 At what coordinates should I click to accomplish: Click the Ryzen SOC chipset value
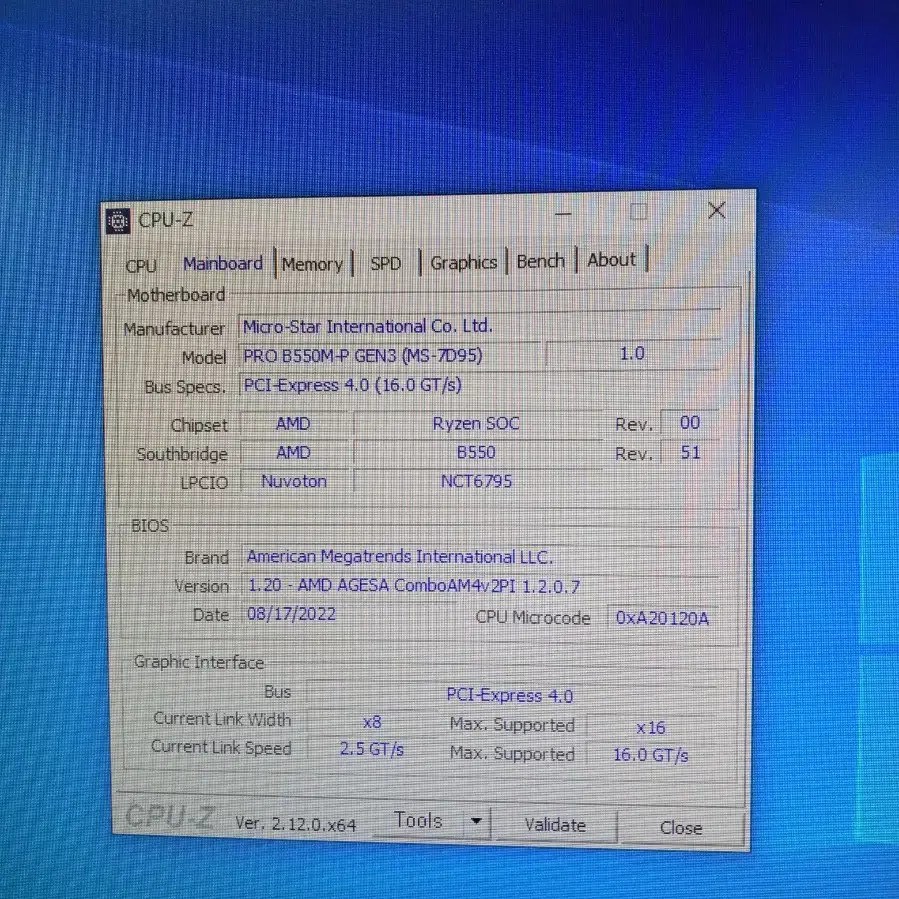click(x=476, y=424)
